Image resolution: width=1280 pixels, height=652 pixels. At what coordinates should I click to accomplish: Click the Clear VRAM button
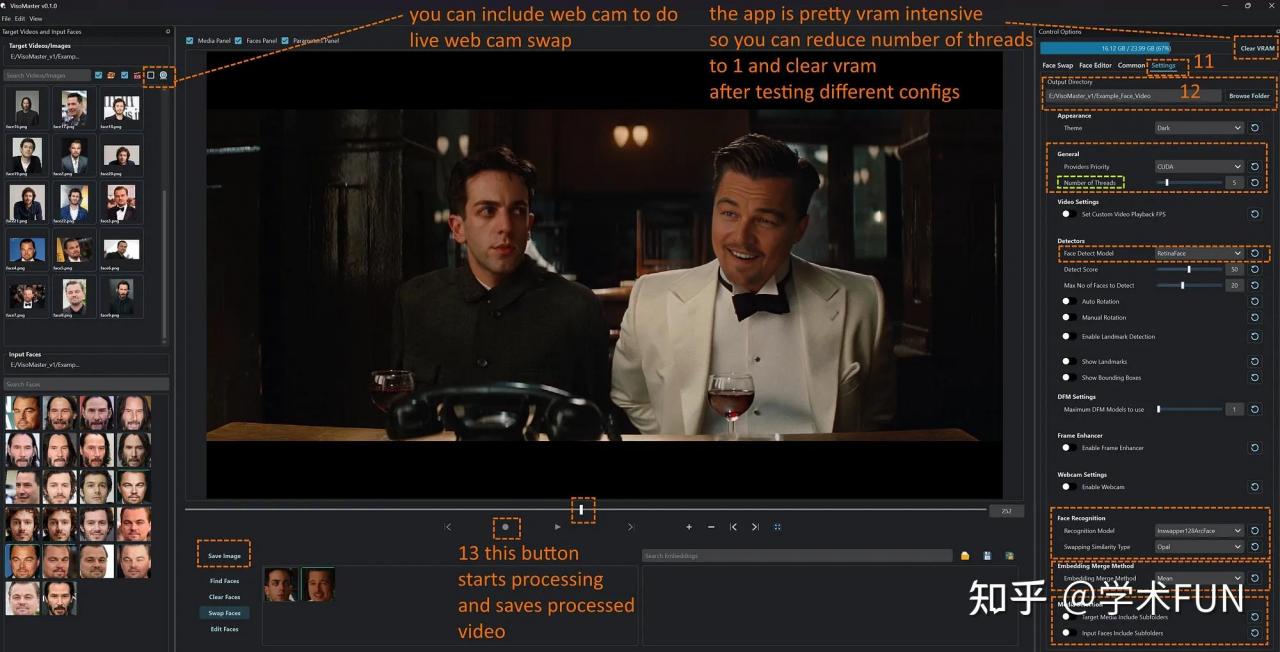(1257, 48)
